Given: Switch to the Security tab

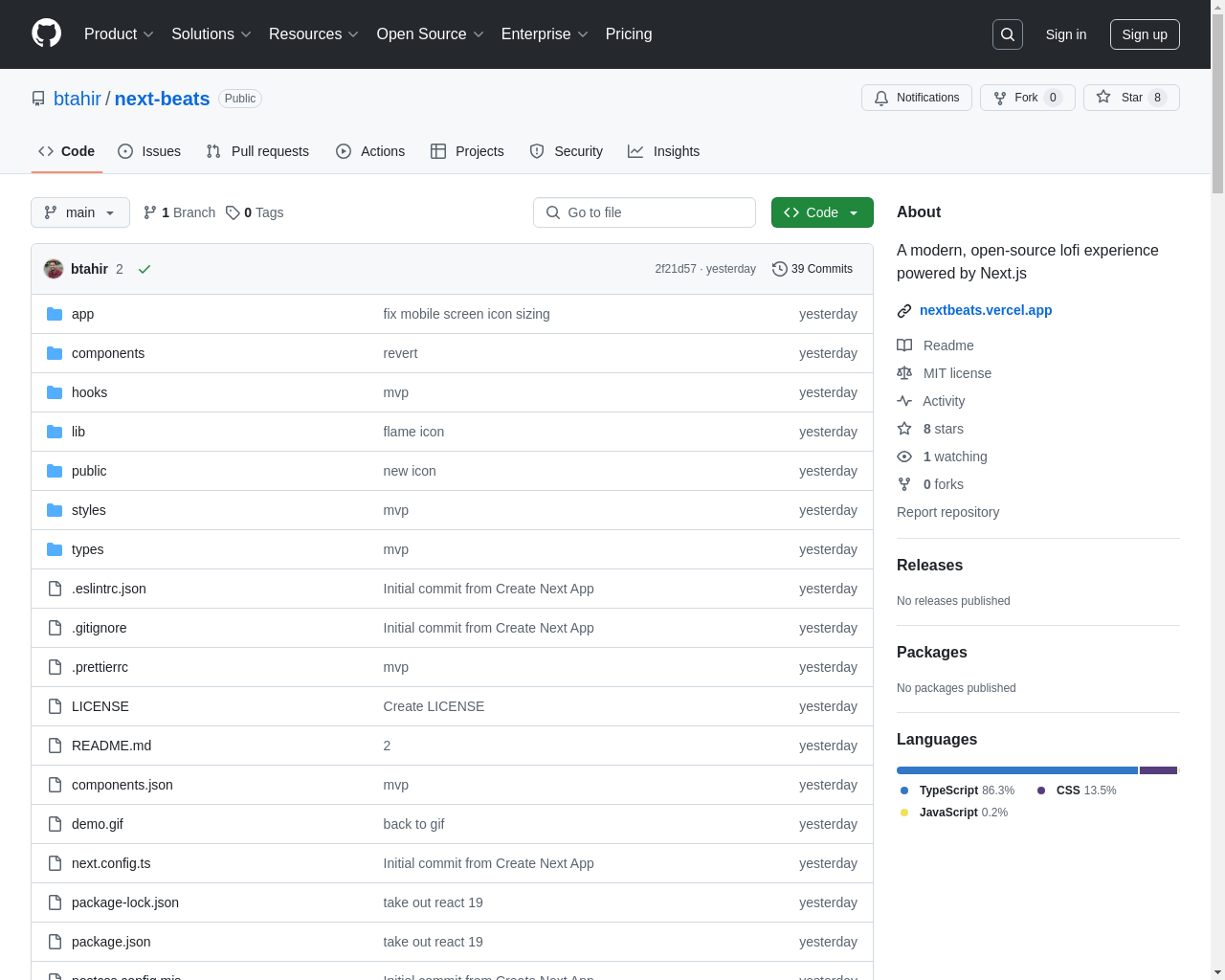Looking at the screenshot, I should point(567,151).
